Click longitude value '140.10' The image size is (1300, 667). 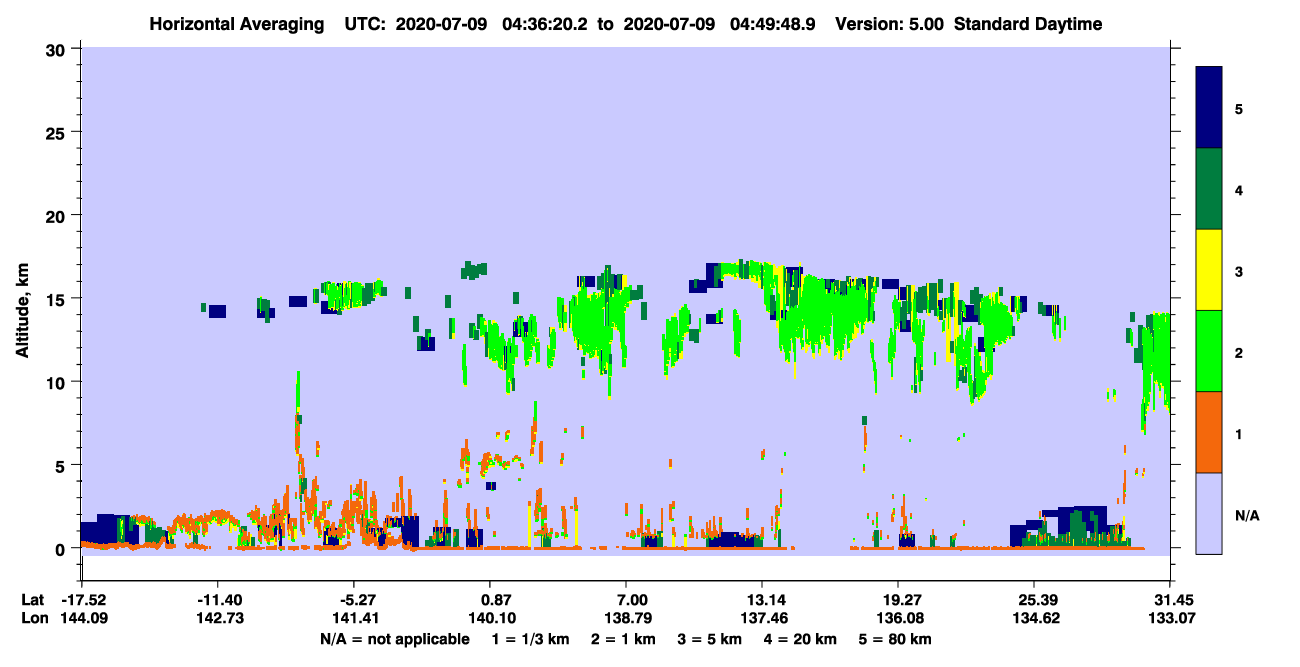[x=490, y=619]
